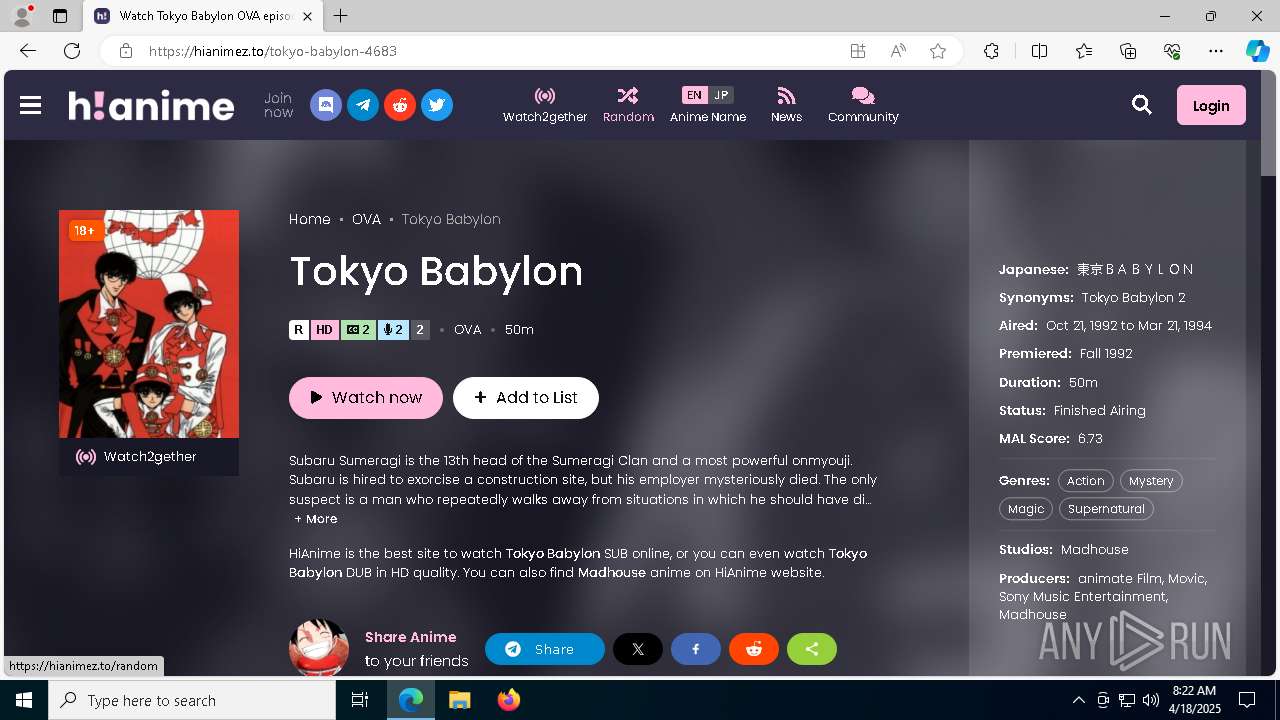The height and width of the screenshot is (720, 1280).
Task: Open Copilot sidebar
Action: [x=1257, y=51]
